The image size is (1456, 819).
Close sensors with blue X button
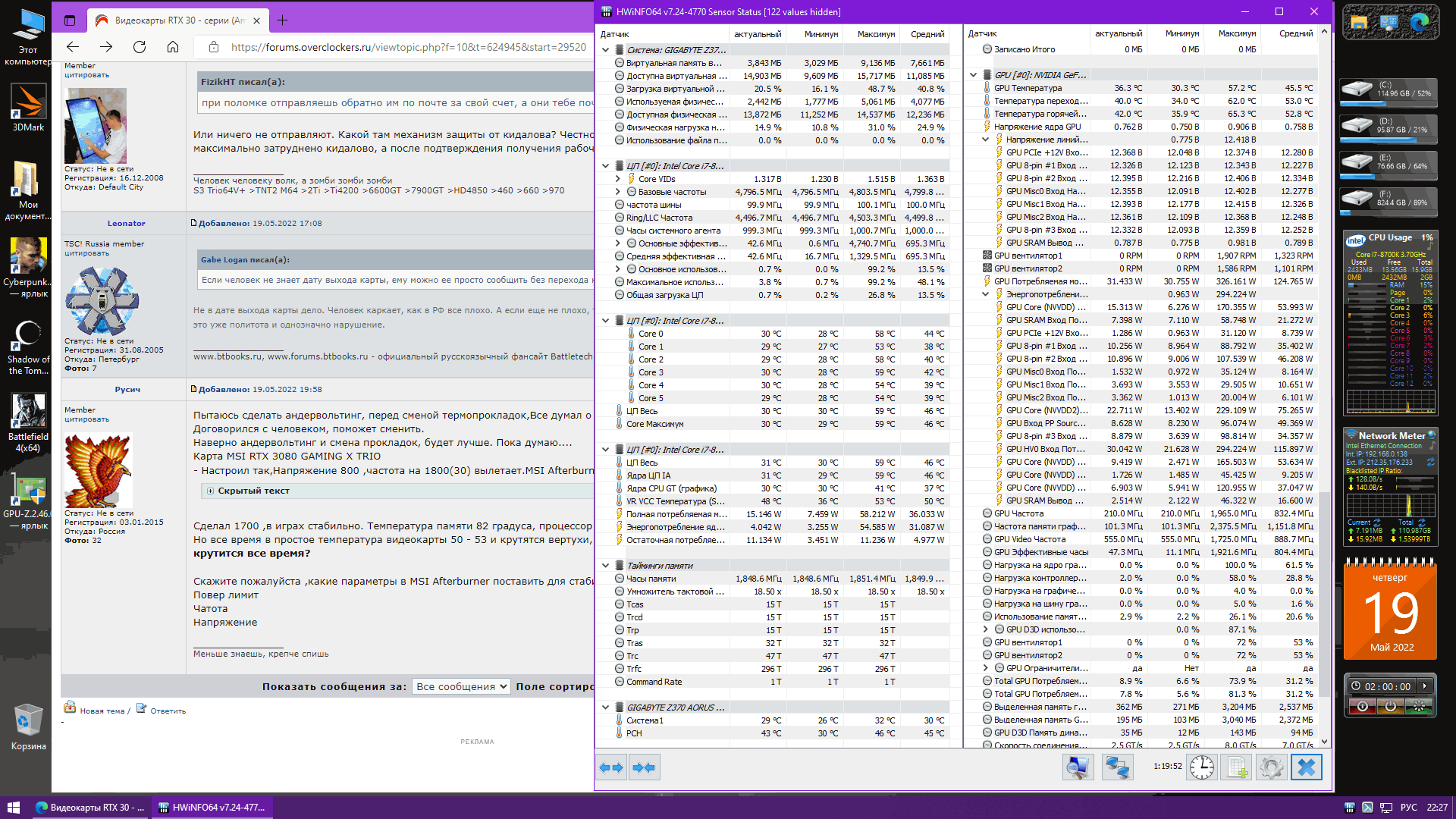(1307, 767)
